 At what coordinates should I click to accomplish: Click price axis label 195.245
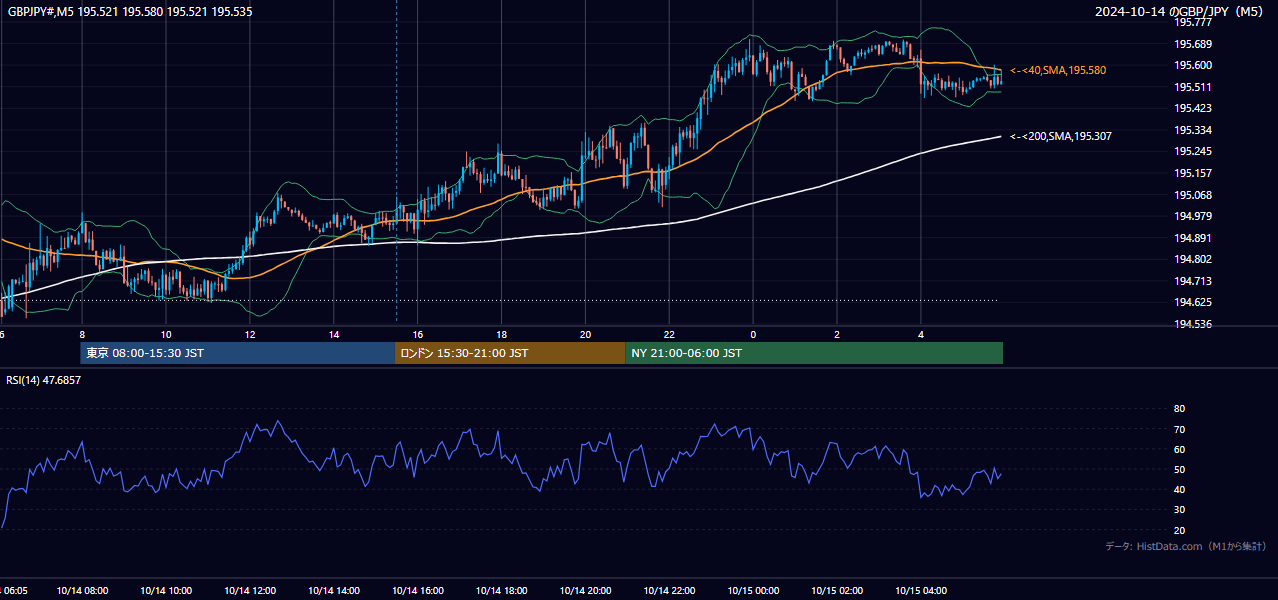[1192, 152]
